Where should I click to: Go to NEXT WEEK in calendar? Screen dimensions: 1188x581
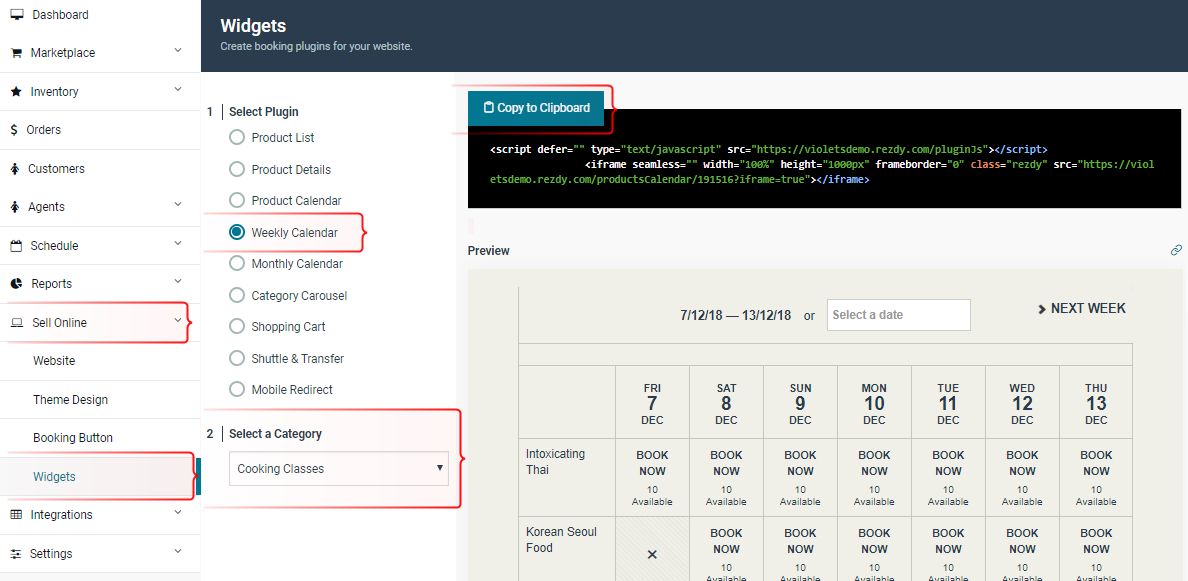point(1081,309)
